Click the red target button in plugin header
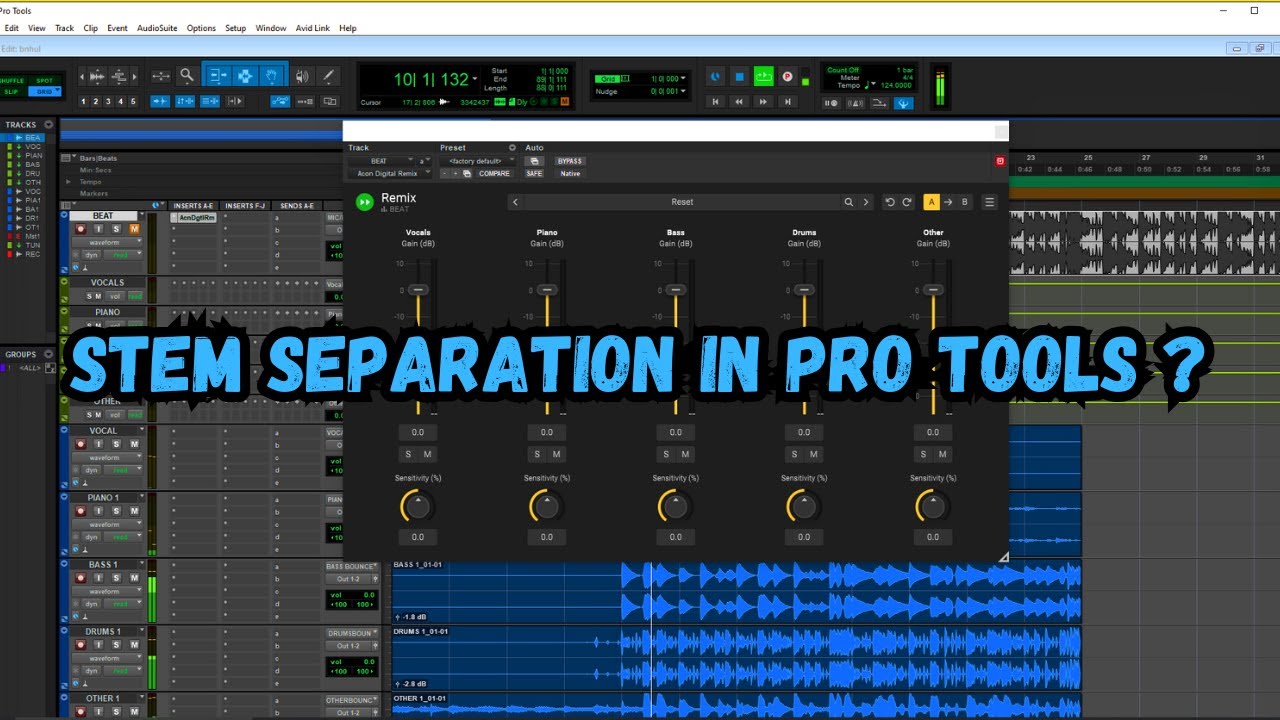This screenshot has width=1280, height=720. pyautogui.click(x=1000, y=161)
